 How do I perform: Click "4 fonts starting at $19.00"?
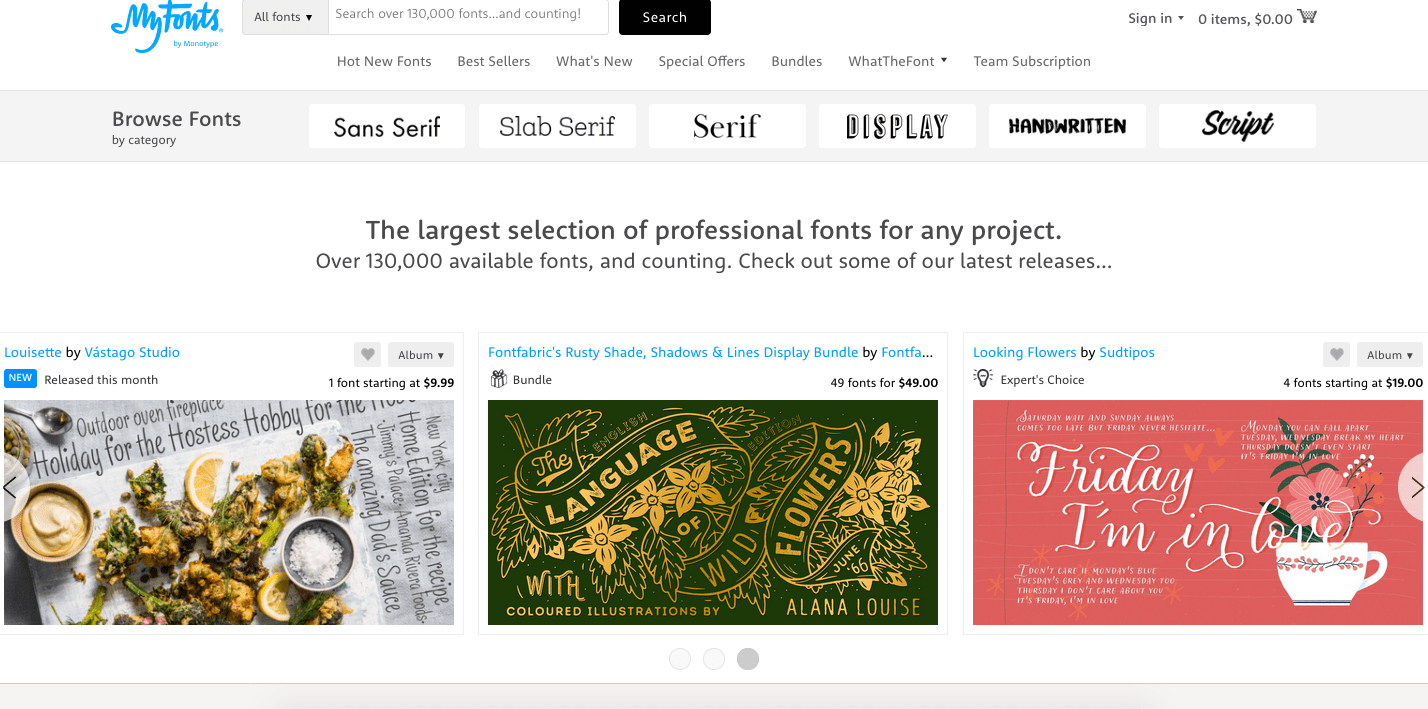pos(1353,383)
